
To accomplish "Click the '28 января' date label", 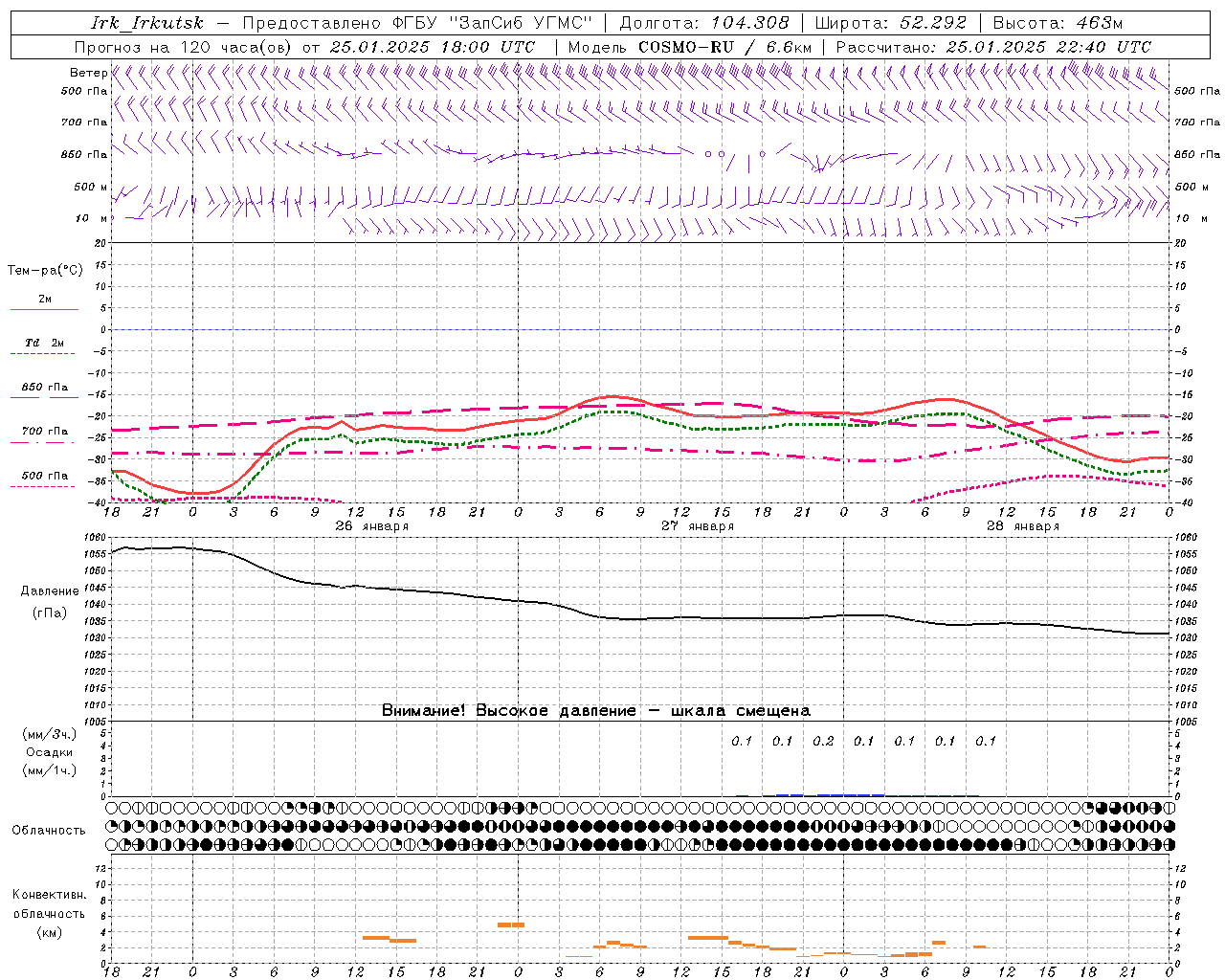I will pyautogui.click(x=1022, y=526).
